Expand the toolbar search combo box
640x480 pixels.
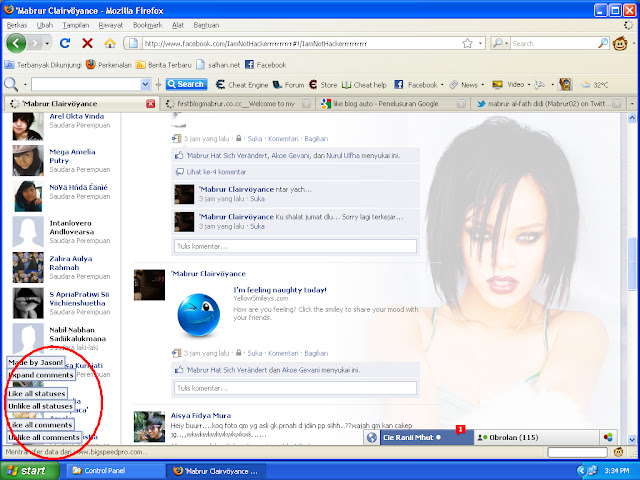(x=145, y=84)
